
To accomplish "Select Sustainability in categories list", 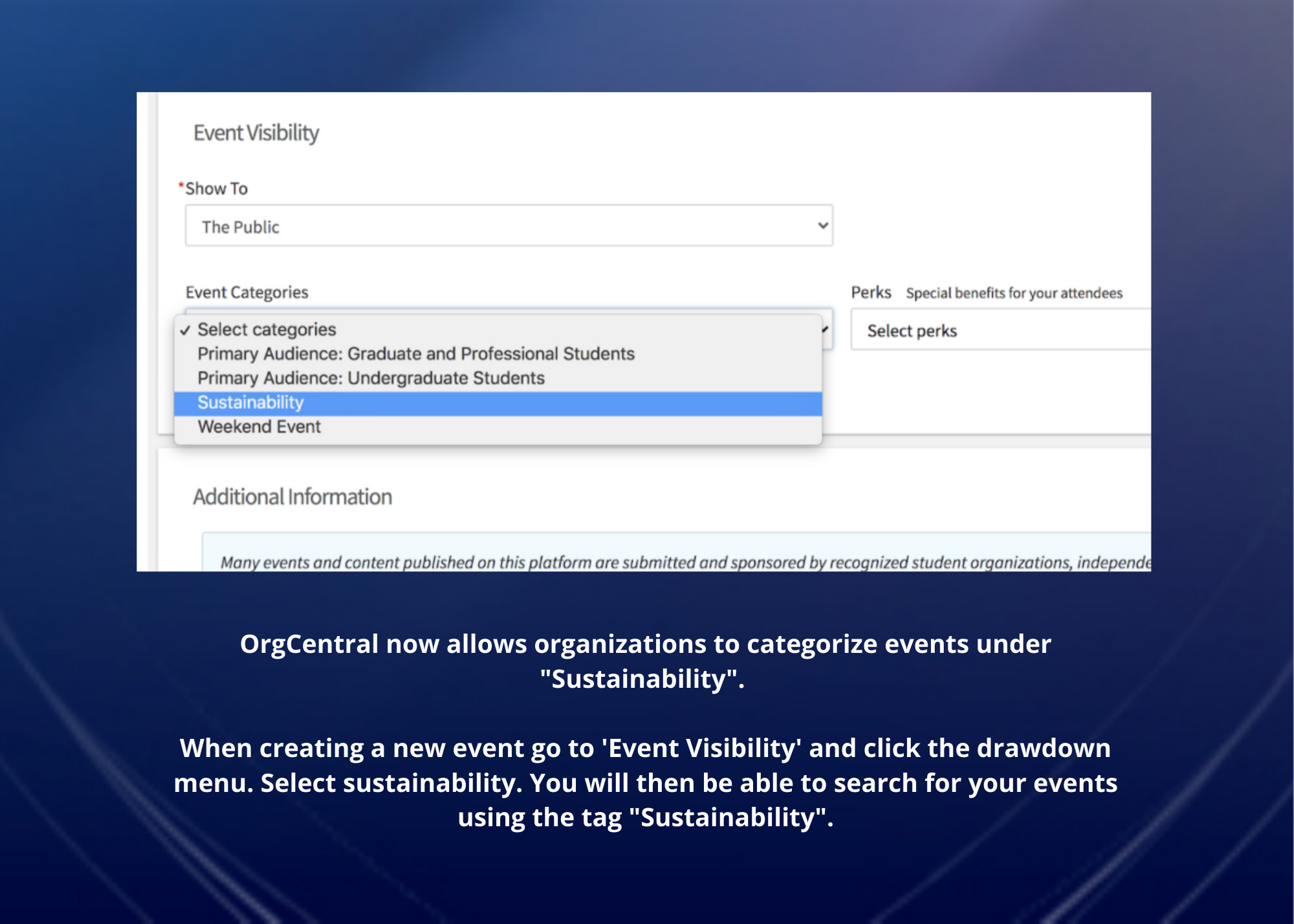I will pos(250,402).
